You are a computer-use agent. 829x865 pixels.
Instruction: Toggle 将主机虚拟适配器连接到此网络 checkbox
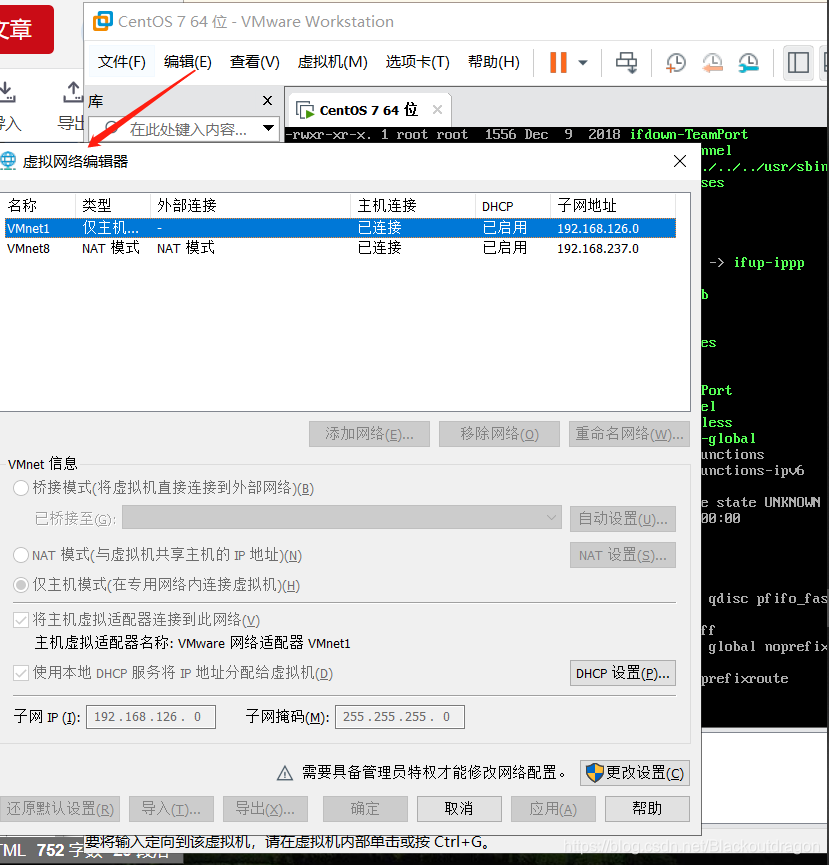tap(21, 620)
